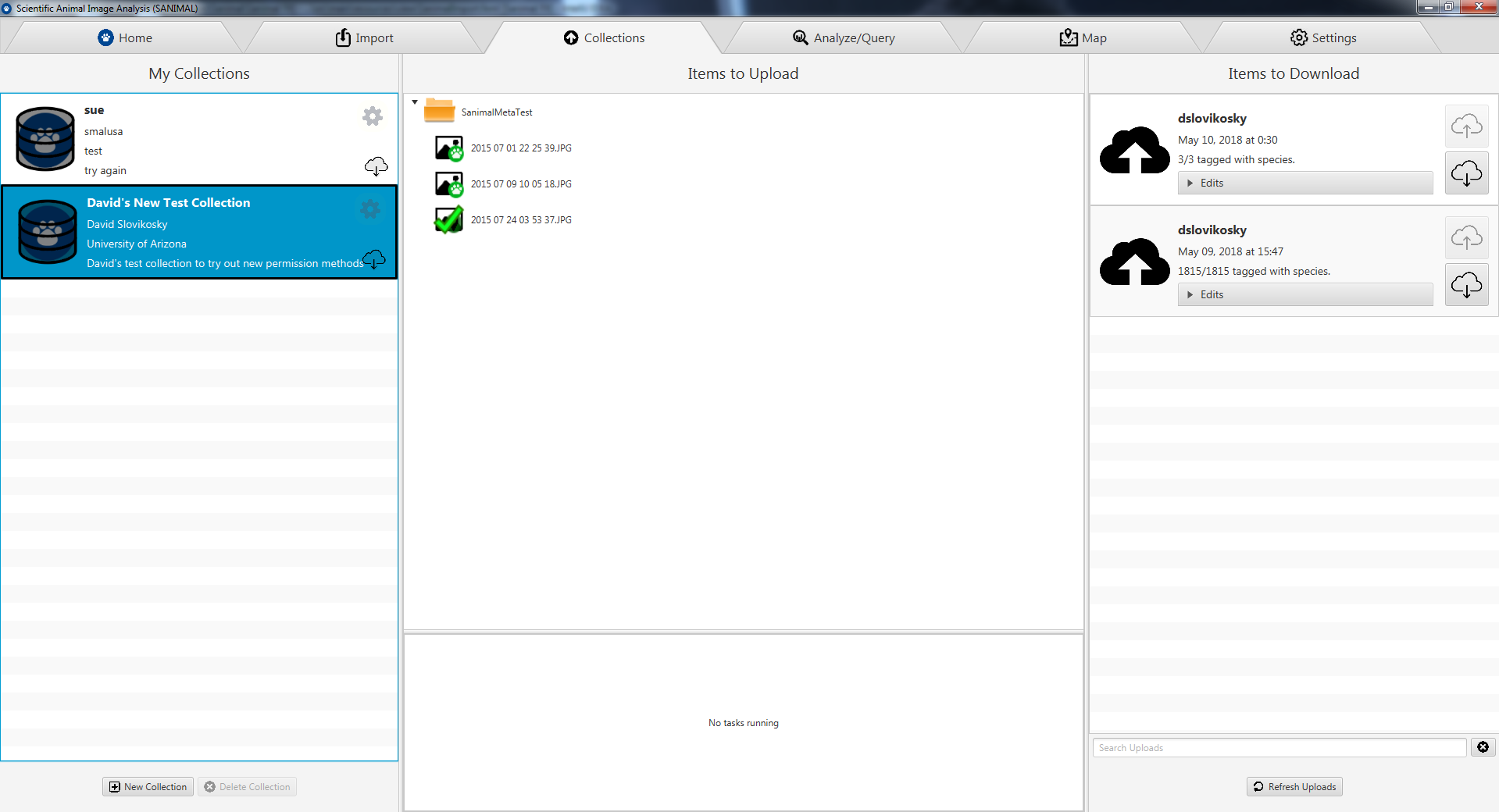
Task: Open the Analyze/Query tab
Action: 844,37
